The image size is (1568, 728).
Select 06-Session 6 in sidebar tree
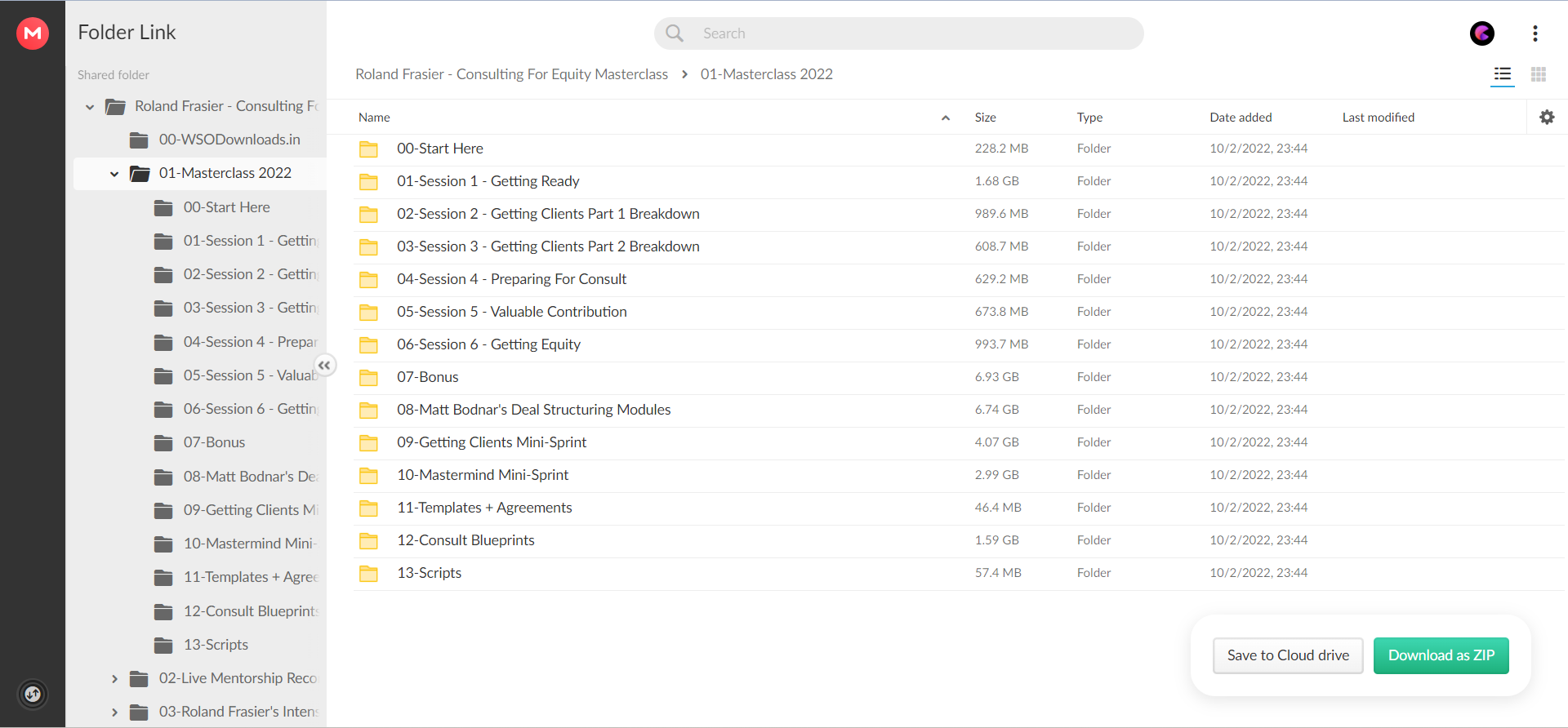coord(250,409)
